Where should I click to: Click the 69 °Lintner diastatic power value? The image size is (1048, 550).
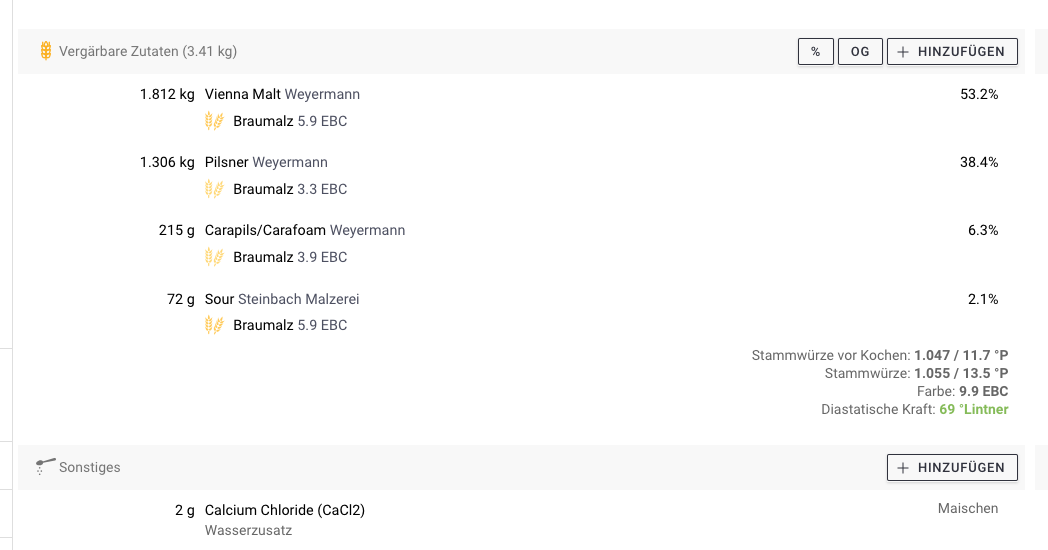point(973,409)
